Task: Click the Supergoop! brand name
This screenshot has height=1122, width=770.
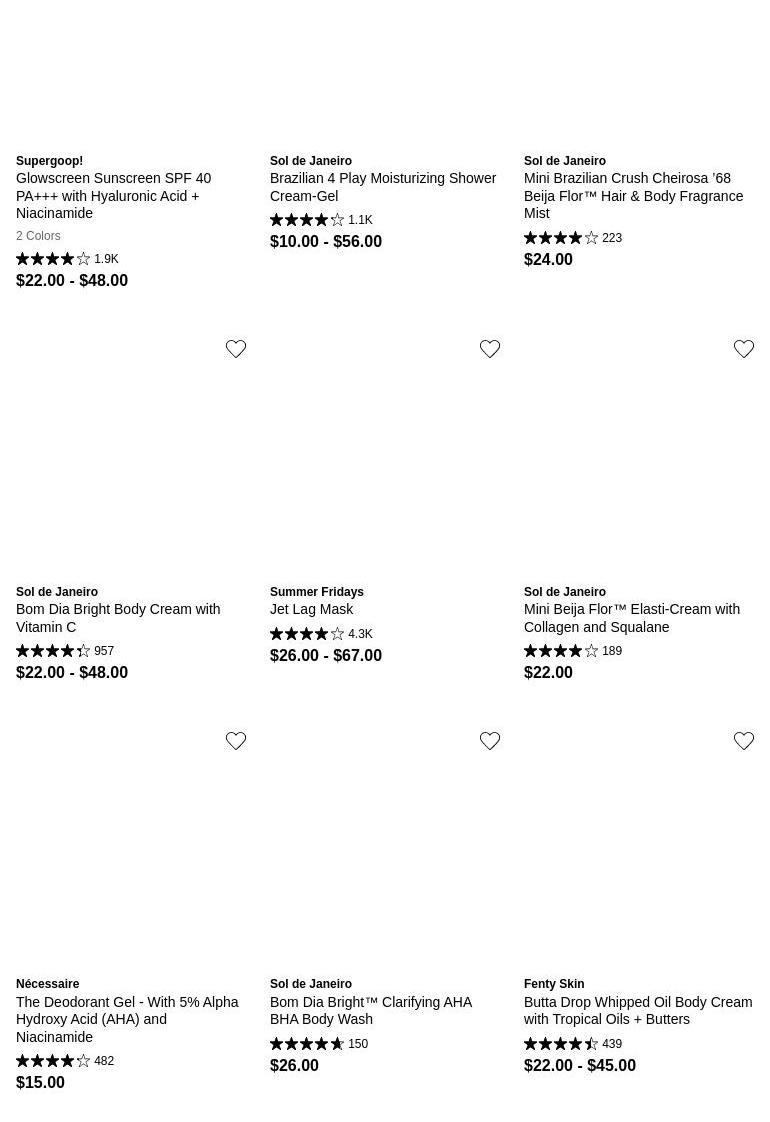Action: coord(49,161)
